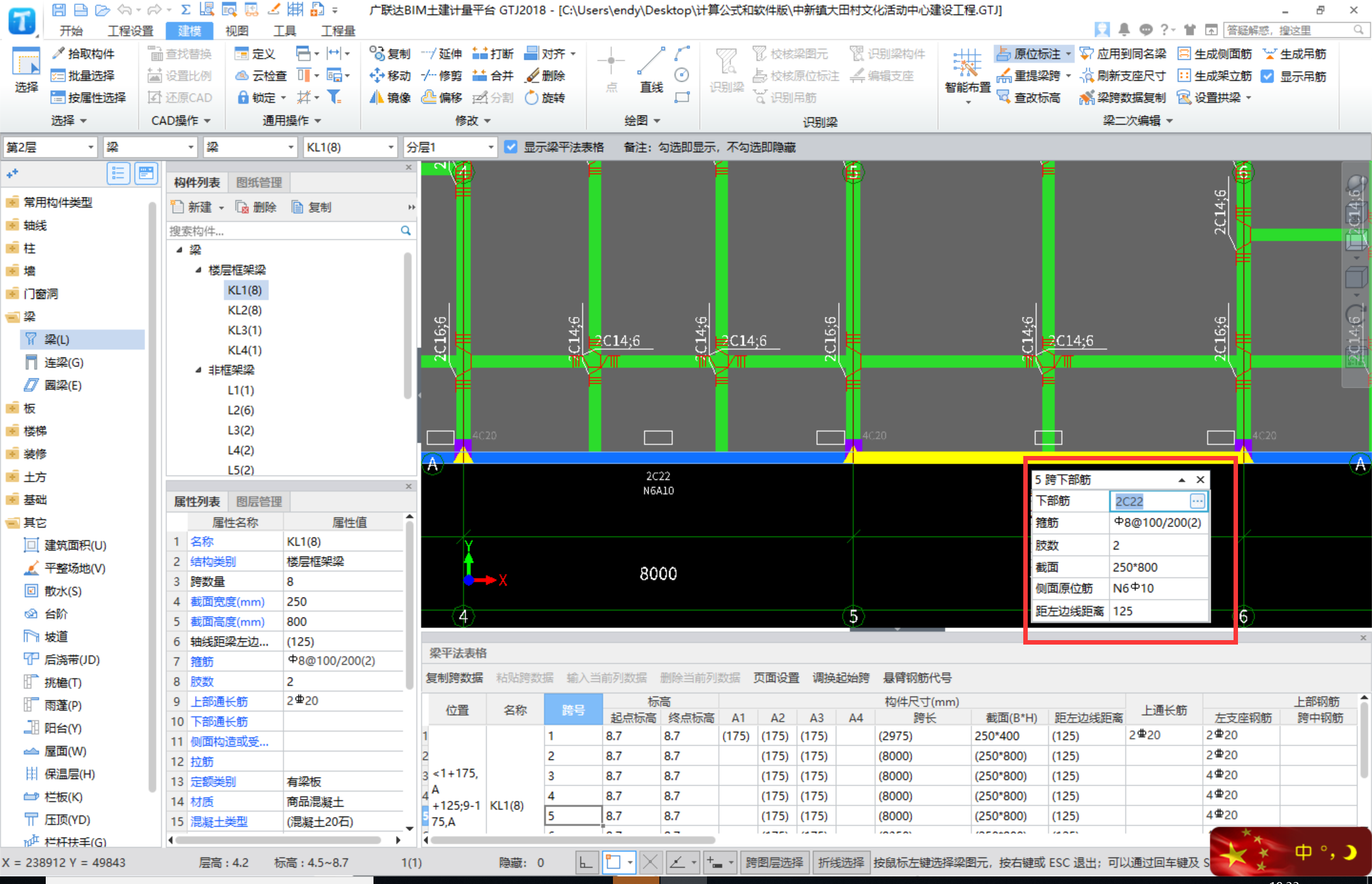Screen dimensions: 1372x884
Task: Click the 查改标高 edit elevation tool
Action: point(1029,97)
